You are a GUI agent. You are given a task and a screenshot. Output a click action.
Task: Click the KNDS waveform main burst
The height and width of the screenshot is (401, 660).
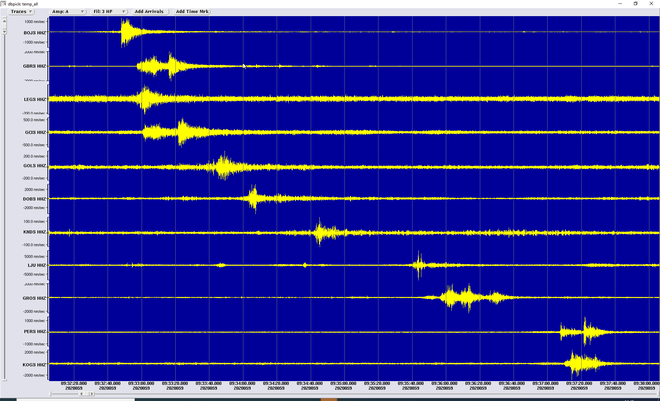pos(320,232)
